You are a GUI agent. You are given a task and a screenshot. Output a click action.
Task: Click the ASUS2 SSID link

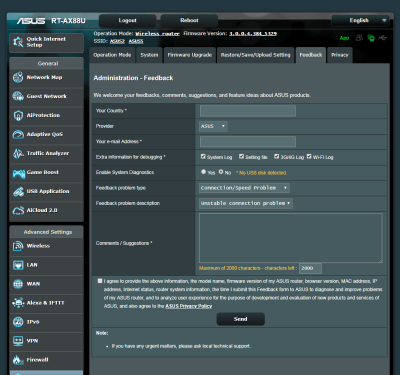pos(117,41)
